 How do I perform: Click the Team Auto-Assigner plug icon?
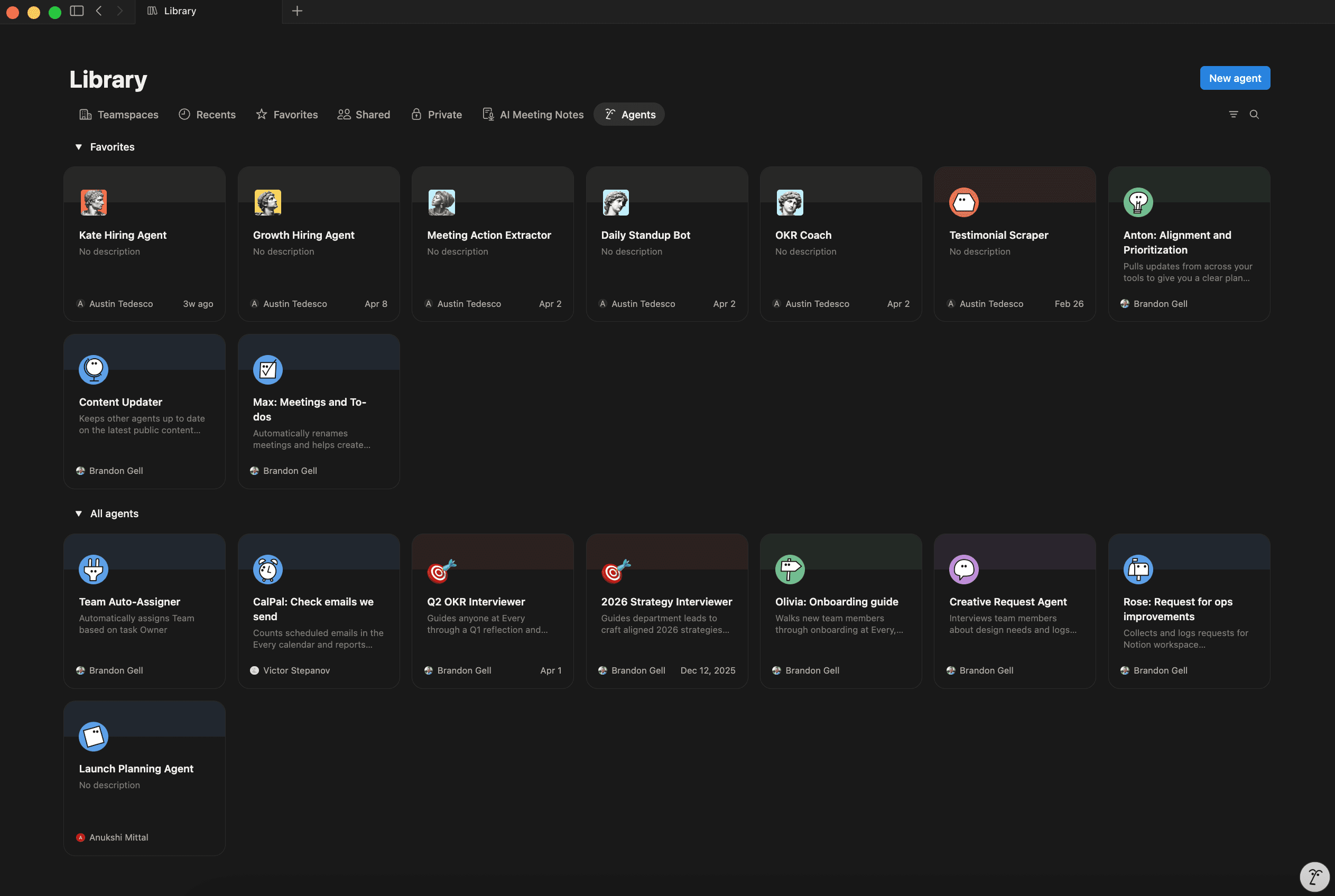click(x=93, y=569)
